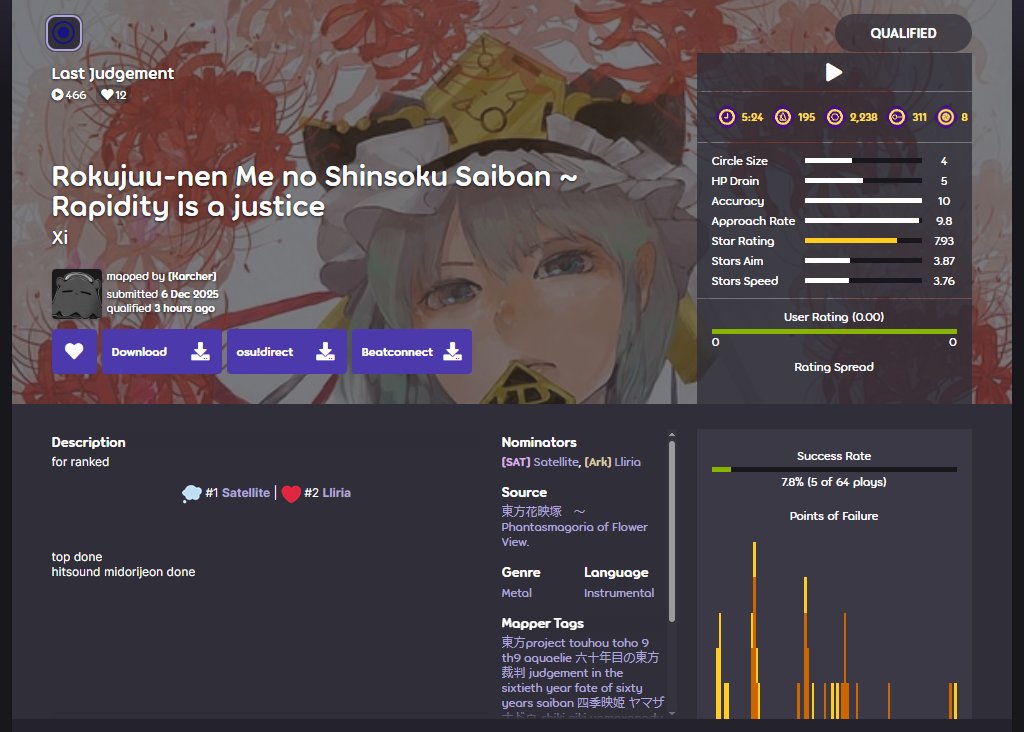Click the Circle Size bar

863,161
